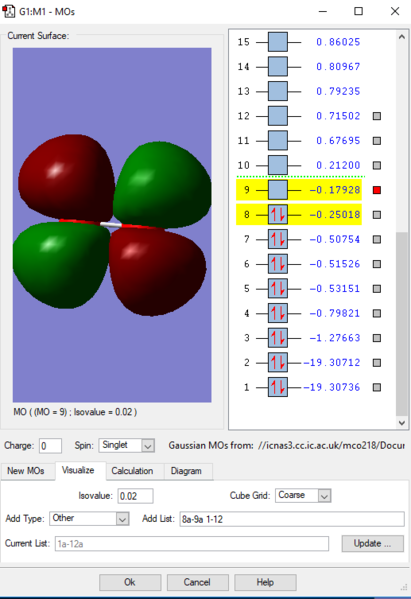411x599 pixels.
Task: Click the Ok button
Action: pos(130,582)
